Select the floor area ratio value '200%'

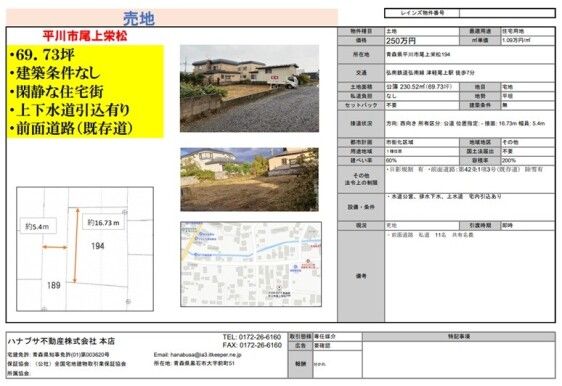pyautogui.click(x=509, y=161)
